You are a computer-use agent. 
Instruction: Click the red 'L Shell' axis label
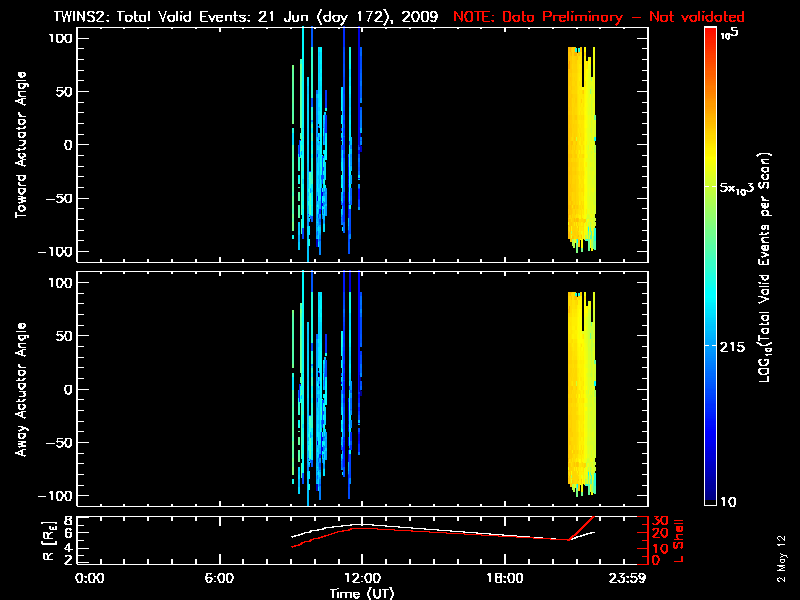[x=679, y=539]
